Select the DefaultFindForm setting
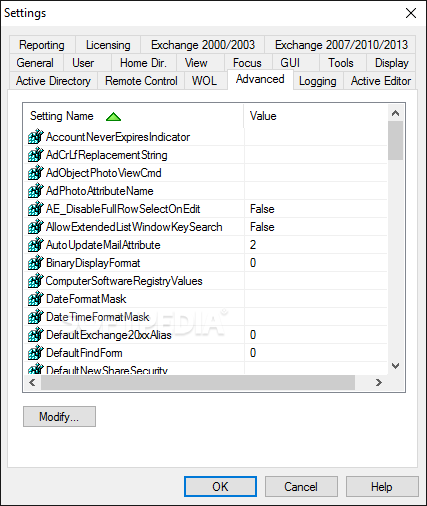Image resolution: width=427 pixels, height=506 pixels. (x=206, y=353)
